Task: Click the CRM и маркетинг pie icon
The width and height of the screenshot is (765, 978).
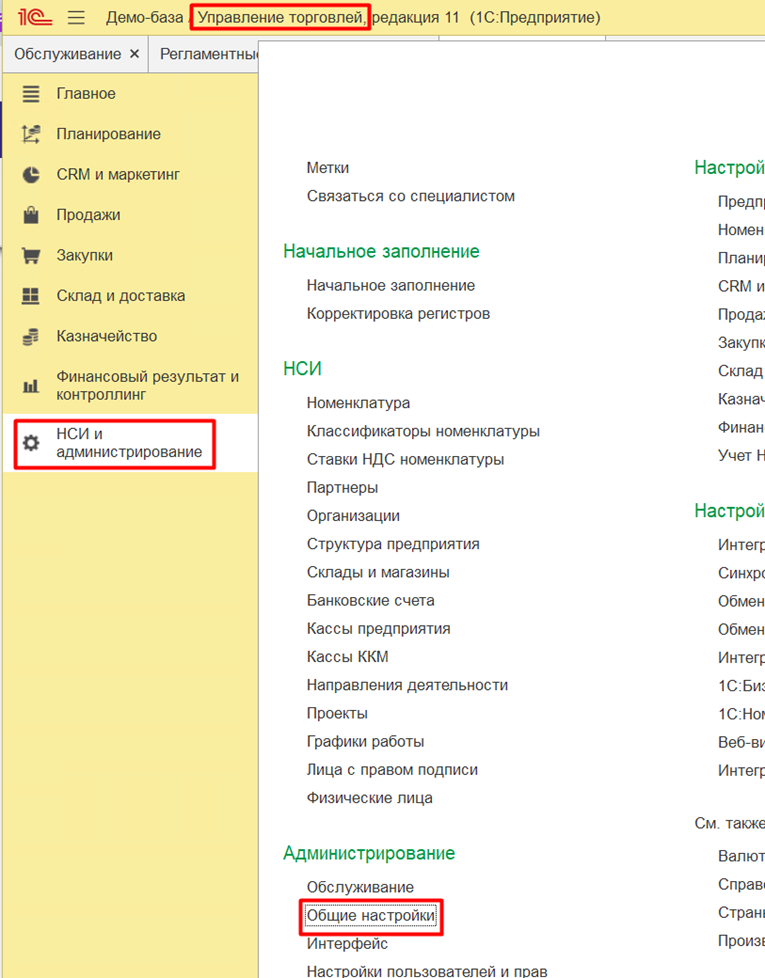Action: pyautogui.click(x=31, y=175)
